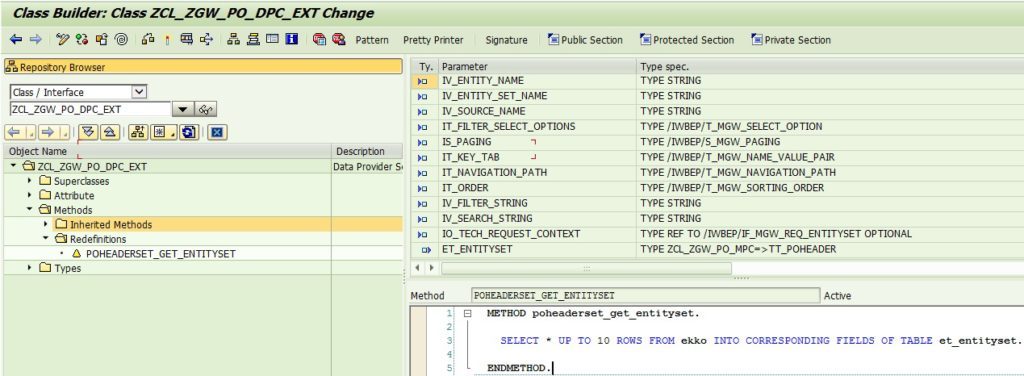Click the Display/Change pencil icon
Screen dimensions: 1024x376
(63, 40)
